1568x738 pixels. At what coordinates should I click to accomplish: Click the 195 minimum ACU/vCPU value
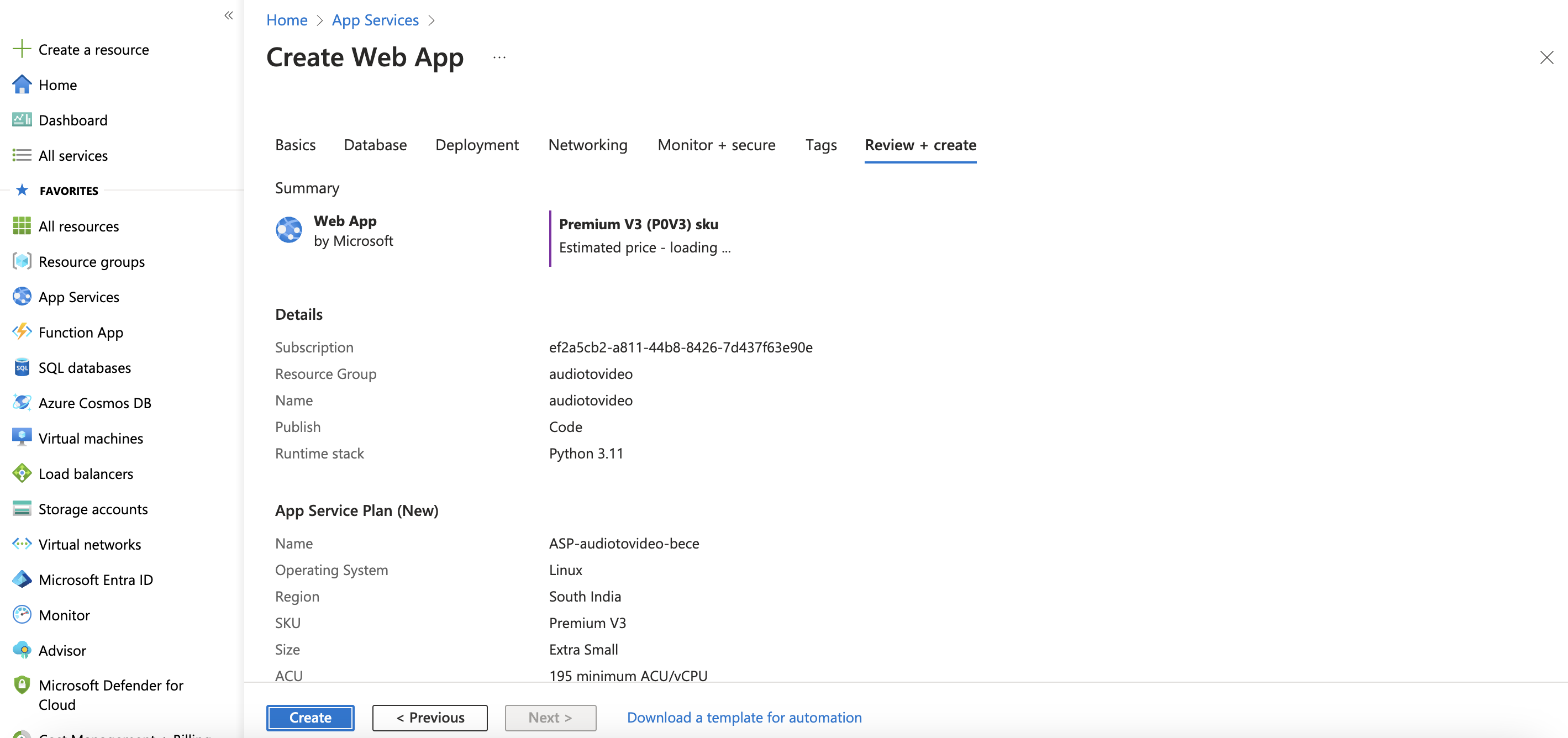click(628, 676)
